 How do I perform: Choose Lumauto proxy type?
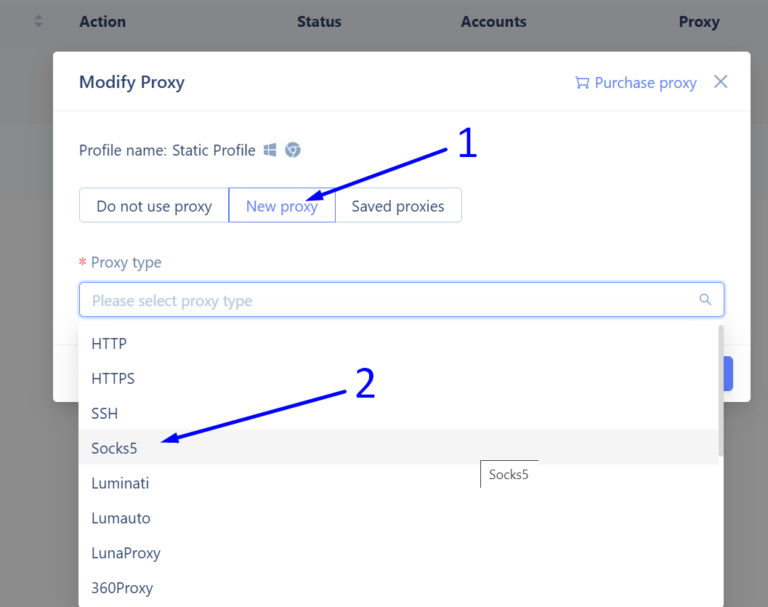pyautogui.click(x=398, y=518)
